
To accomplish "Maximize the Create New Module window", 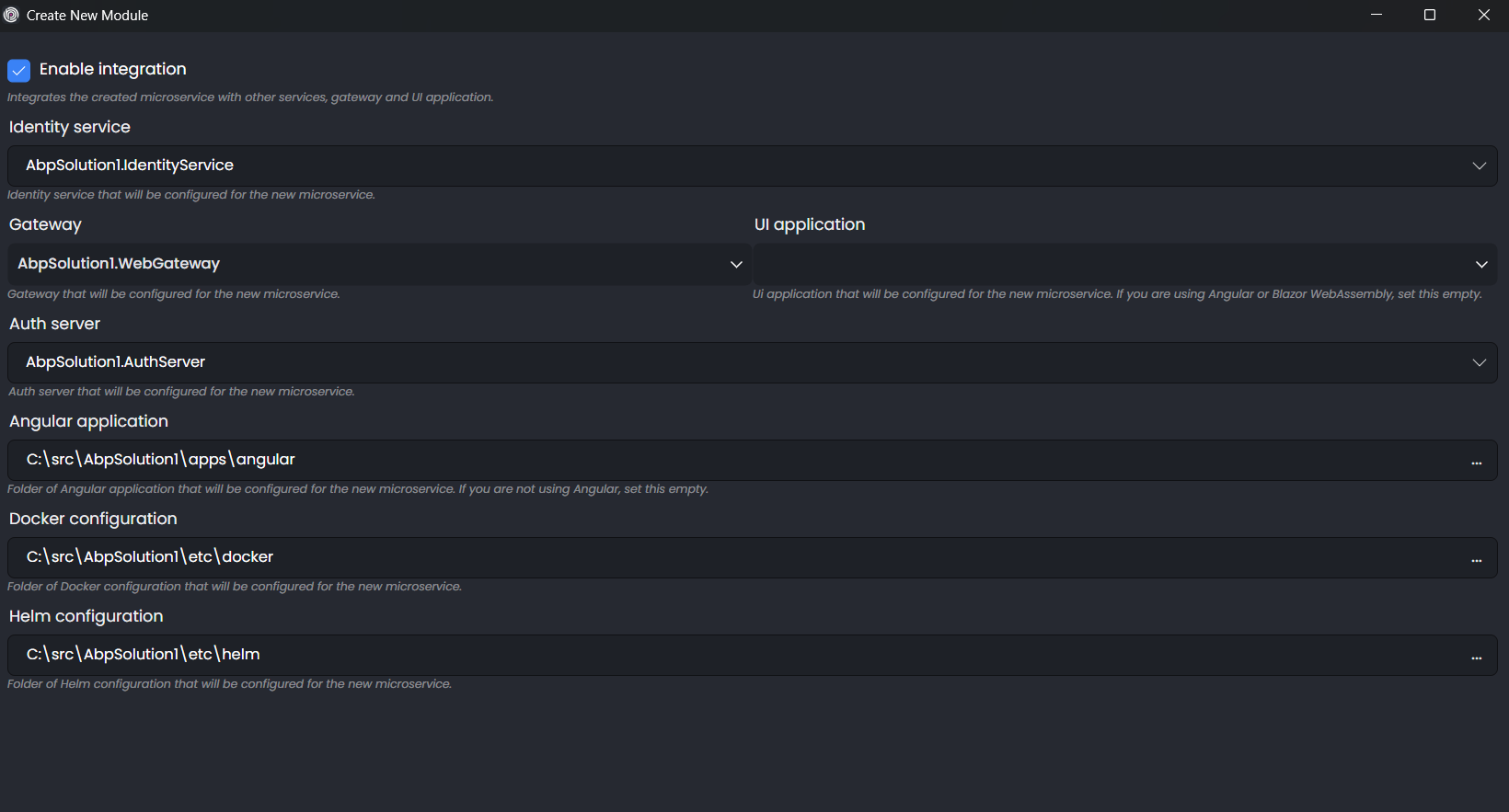I will pyautogui.click(x=1430, y=15).
